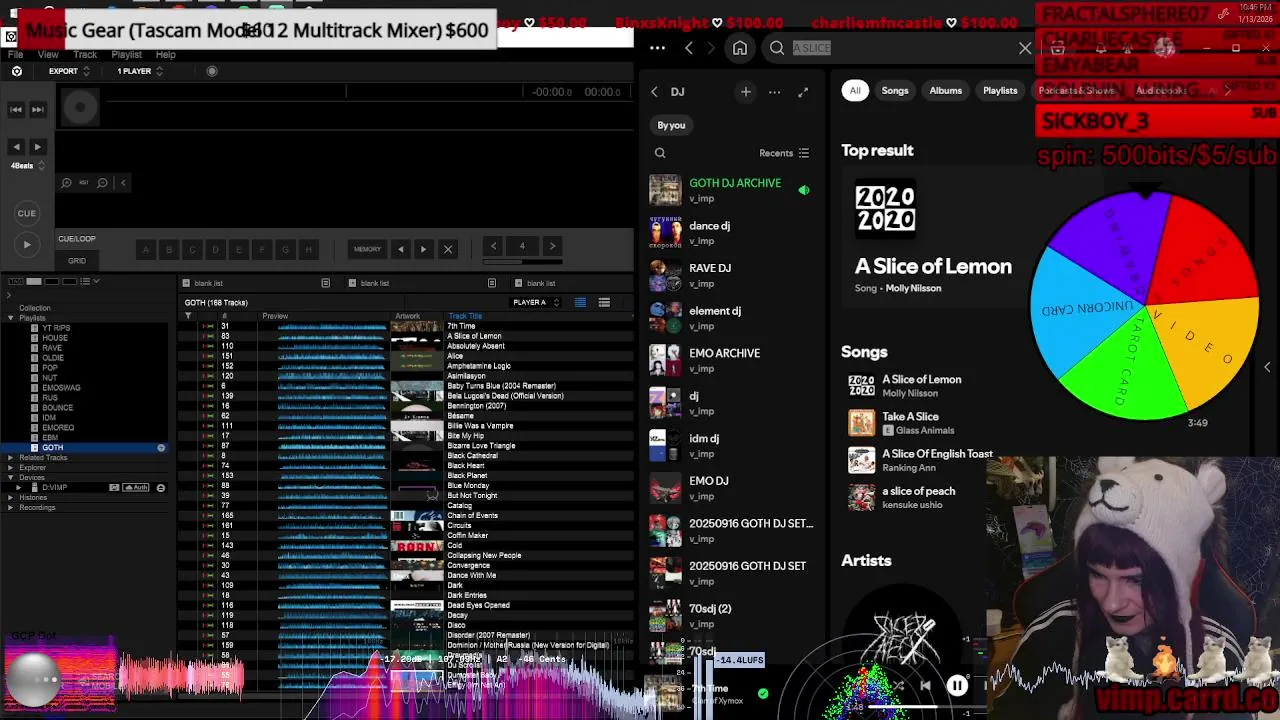Screen dimensions: 1280x720
Task: Open the EMO ARCHIVE playlist
Action: point(732,360)
